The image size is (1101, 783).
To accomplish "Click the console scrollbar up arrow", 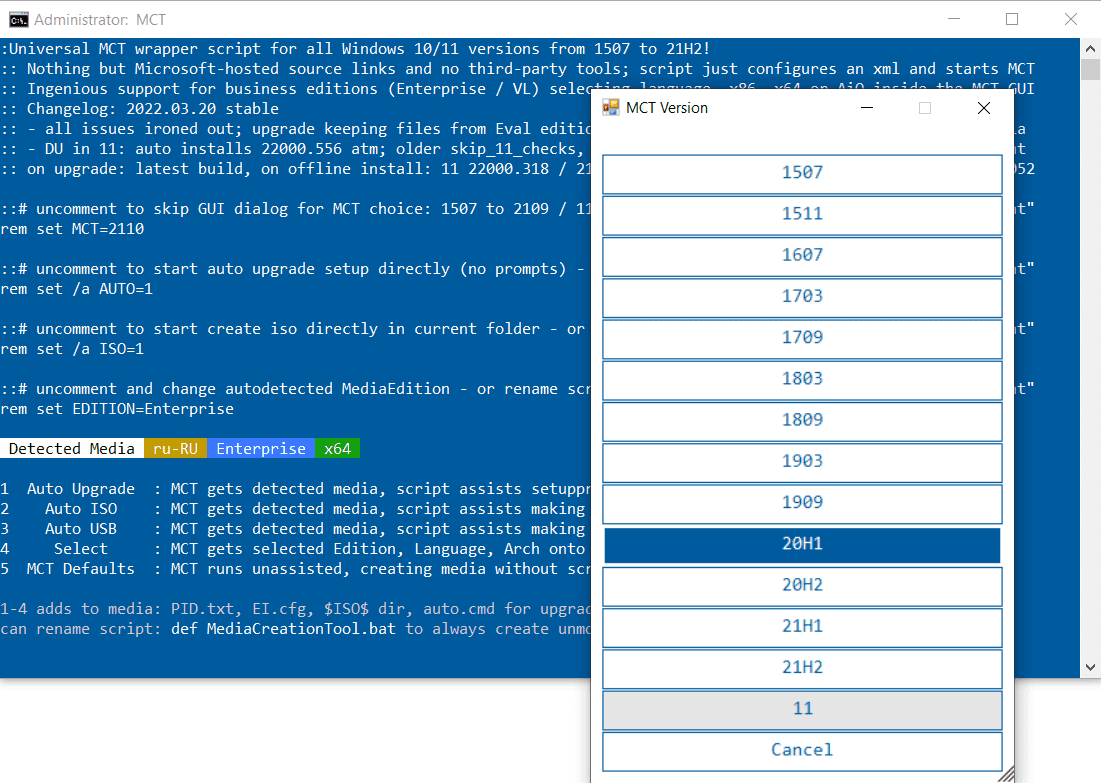I will click(1090, 48).
